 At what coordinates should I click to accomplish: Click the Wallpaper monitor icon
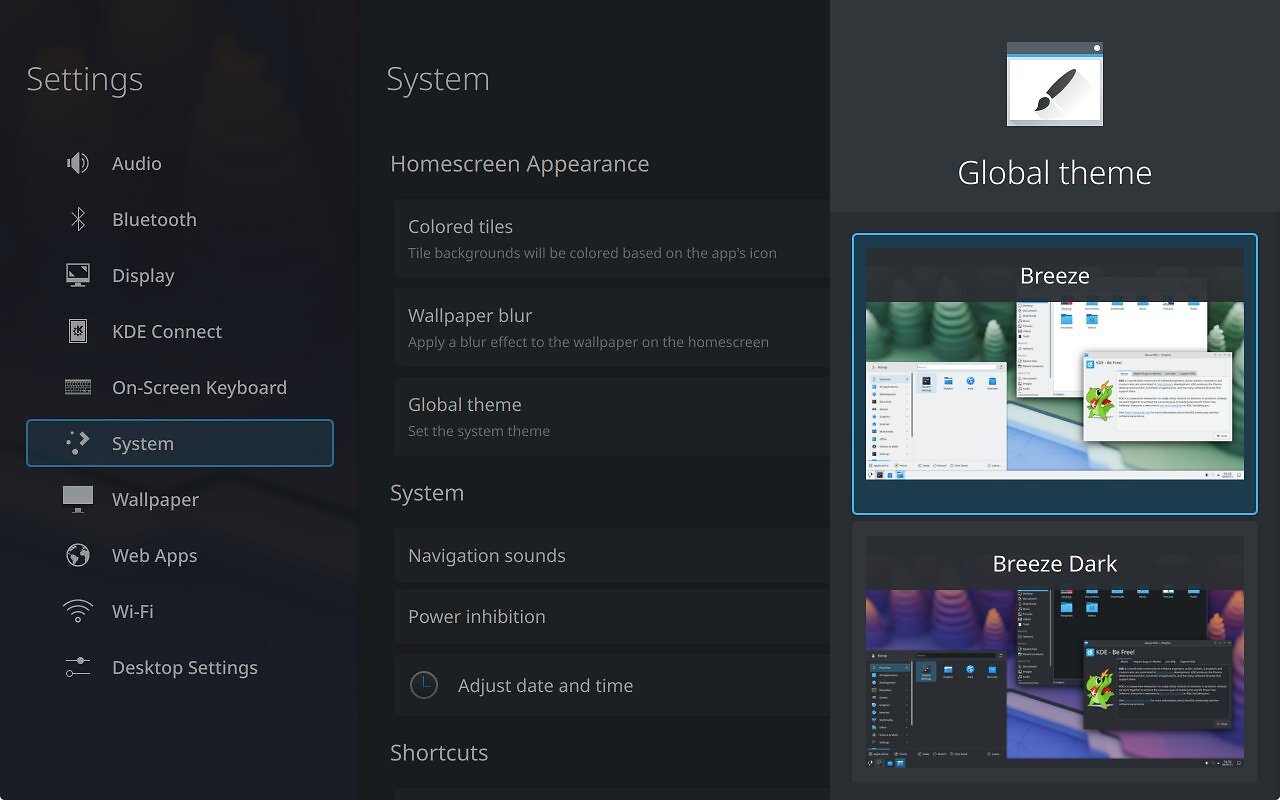click(x=78, y=499)
